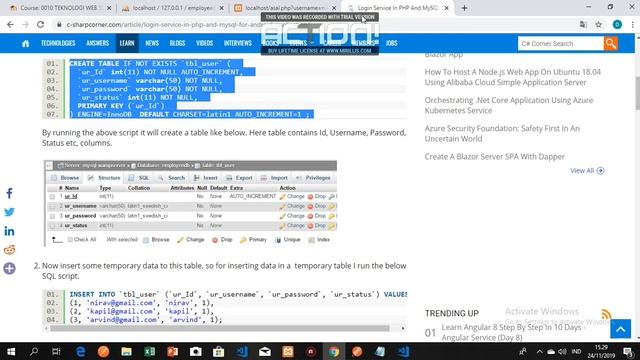The image size is (640, 360).
Task: Open the Videos menu item
Action: (x=204, y=43)
